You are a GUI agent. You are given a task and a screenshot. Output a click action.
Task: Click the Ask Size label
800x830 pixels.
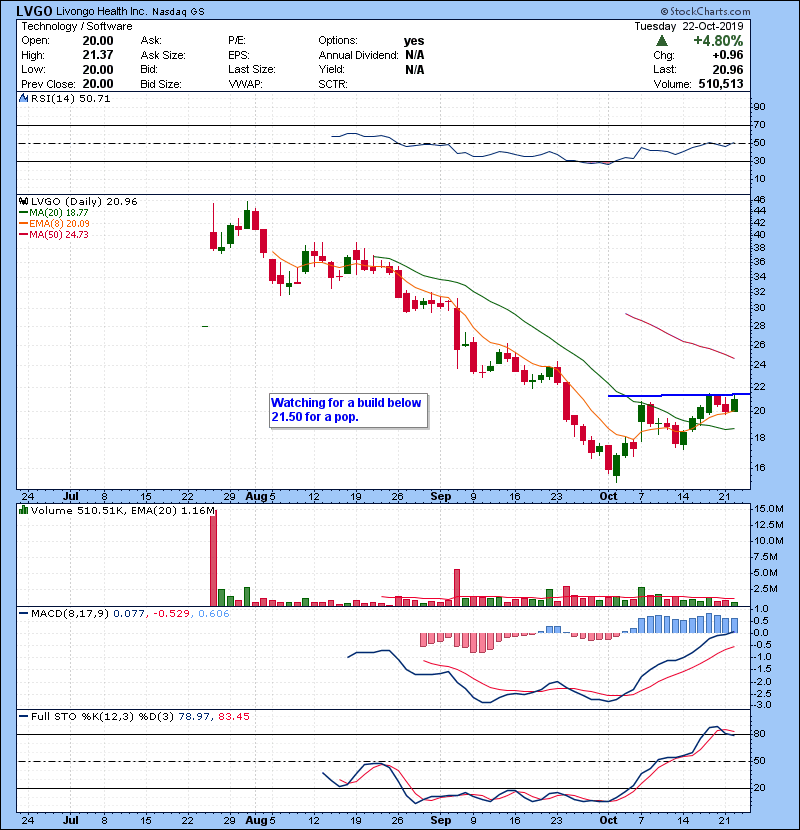coord(163,55)
